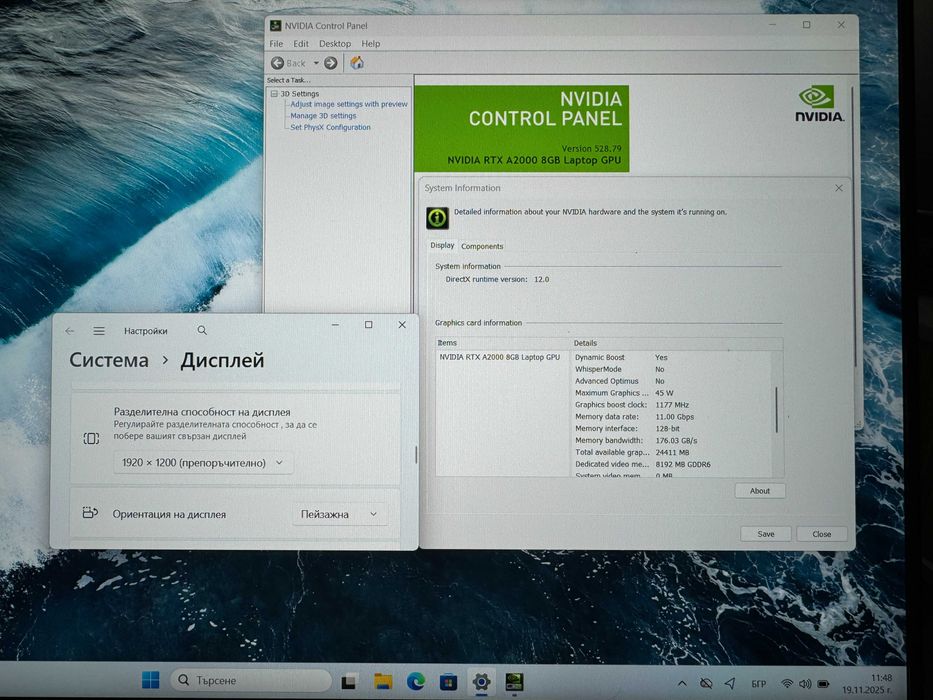Click the Dedicated video memory 8192 MB GDDR6 row
This screenshot has width=933, height=700.
point(672,464)
